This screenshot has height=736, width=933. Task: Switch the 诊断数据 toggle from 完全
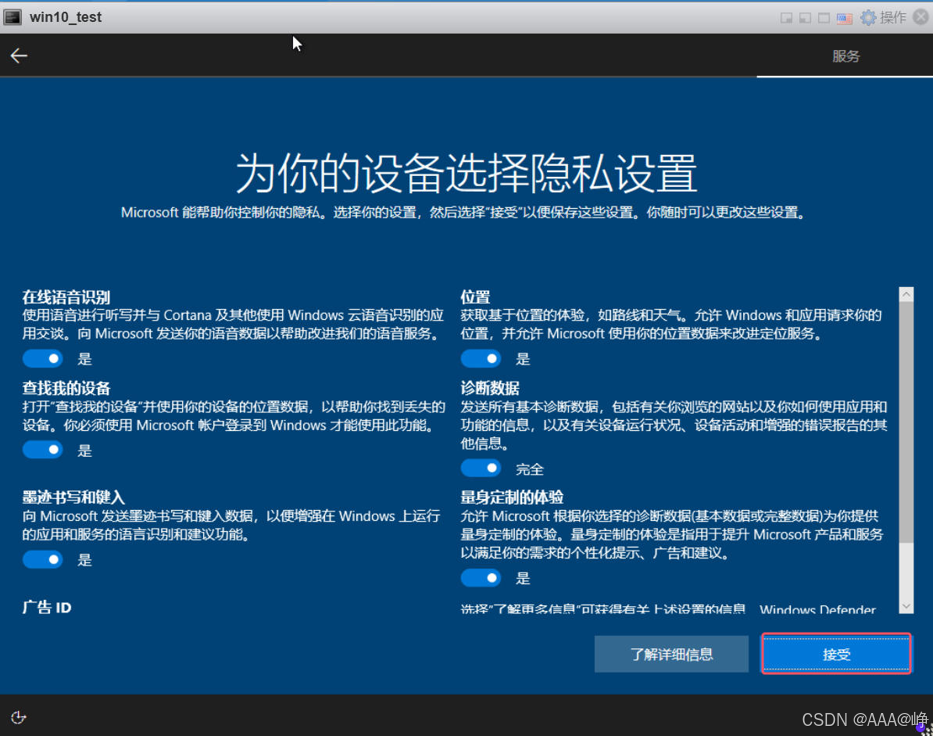coord(481,468)
